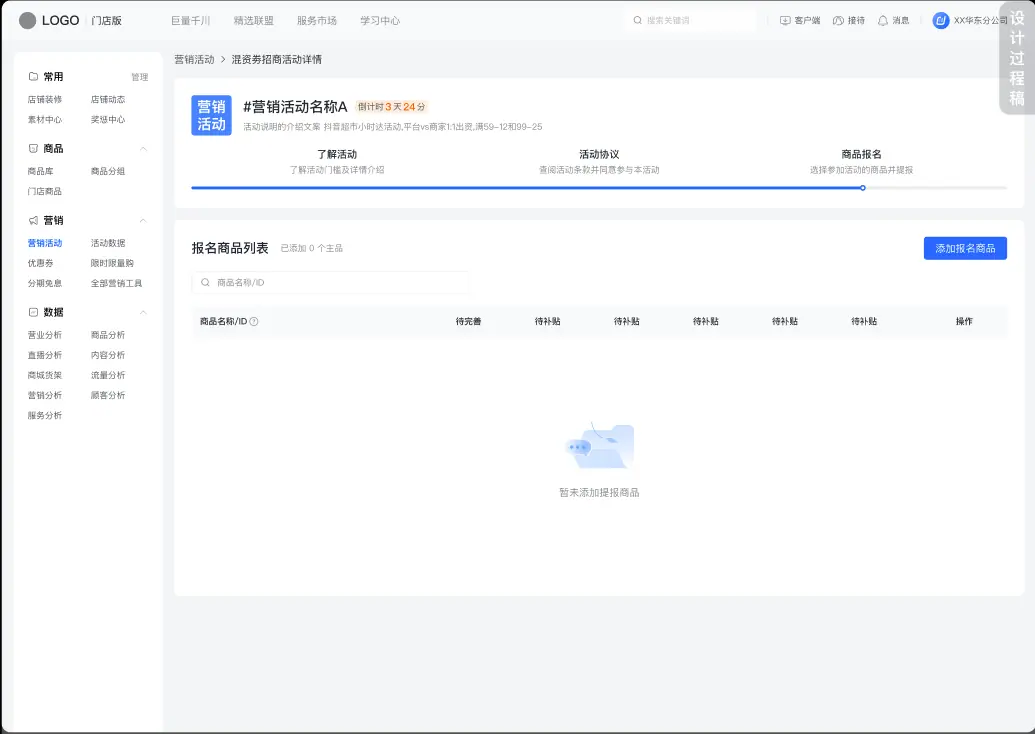Open 优惠券 in sidebar
Image resolution: width=1035 pixels, height=734 pixels.
click(40, 263)
